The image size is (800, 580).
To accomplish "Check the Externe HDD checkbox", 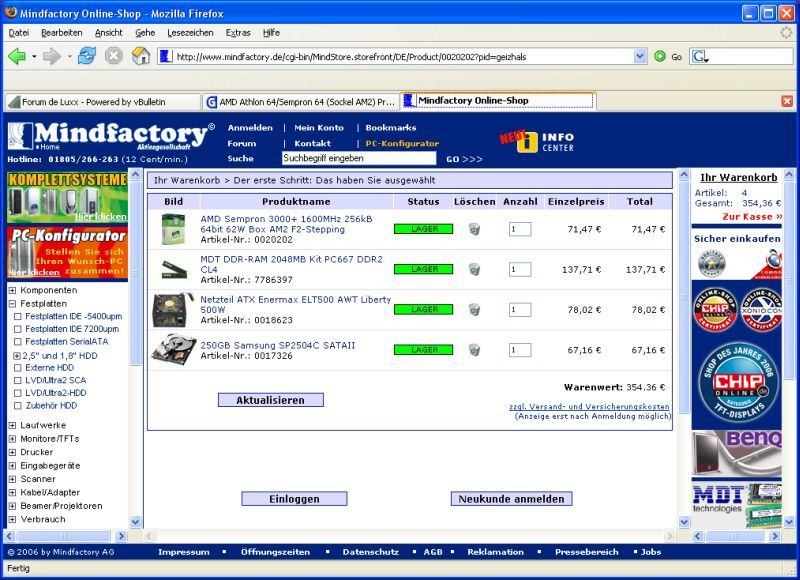I will tap(18, 368).
